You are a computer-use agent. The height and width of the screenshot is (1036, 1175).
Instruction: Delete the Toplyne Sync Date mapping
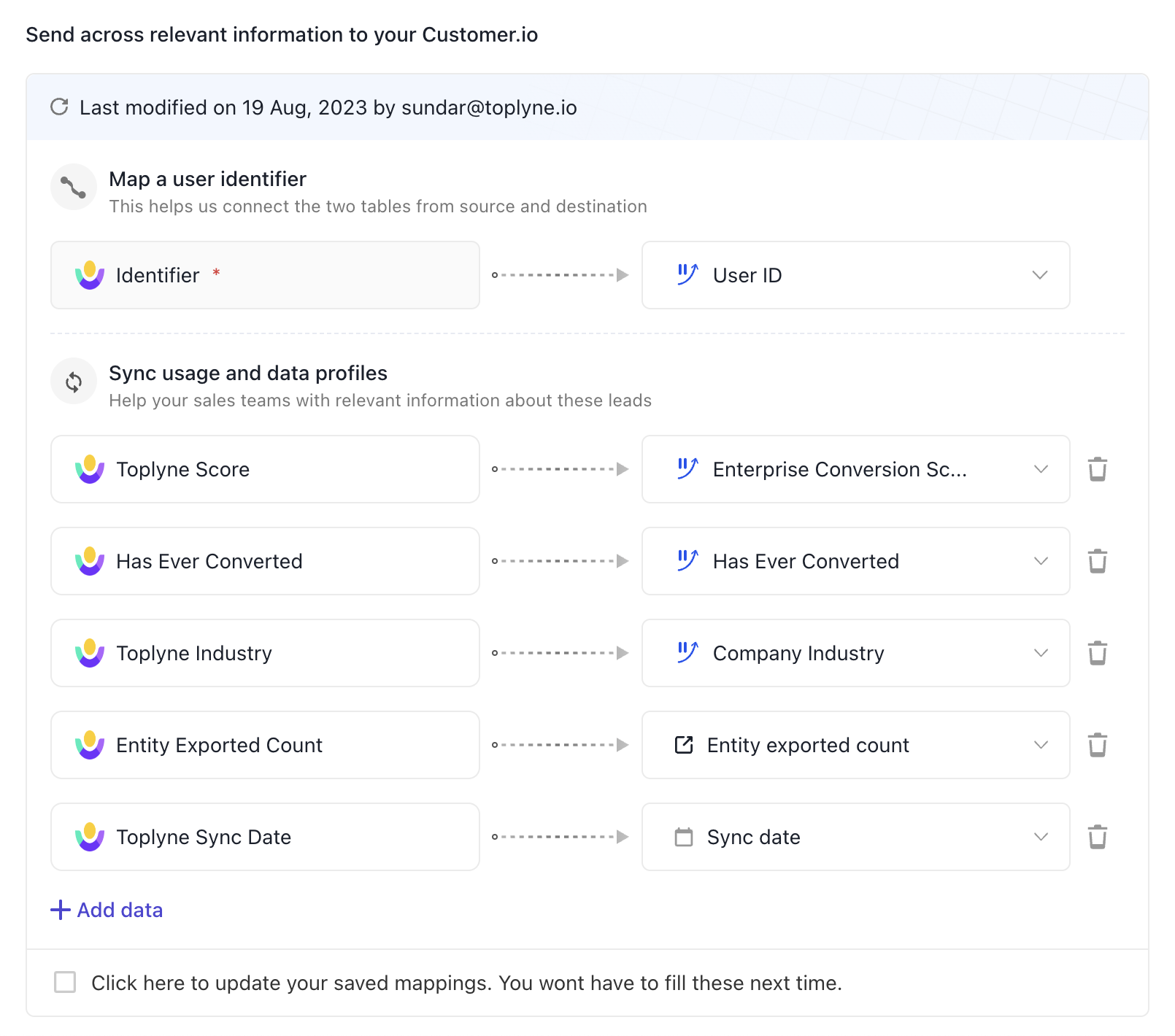tap(1097, 837)
